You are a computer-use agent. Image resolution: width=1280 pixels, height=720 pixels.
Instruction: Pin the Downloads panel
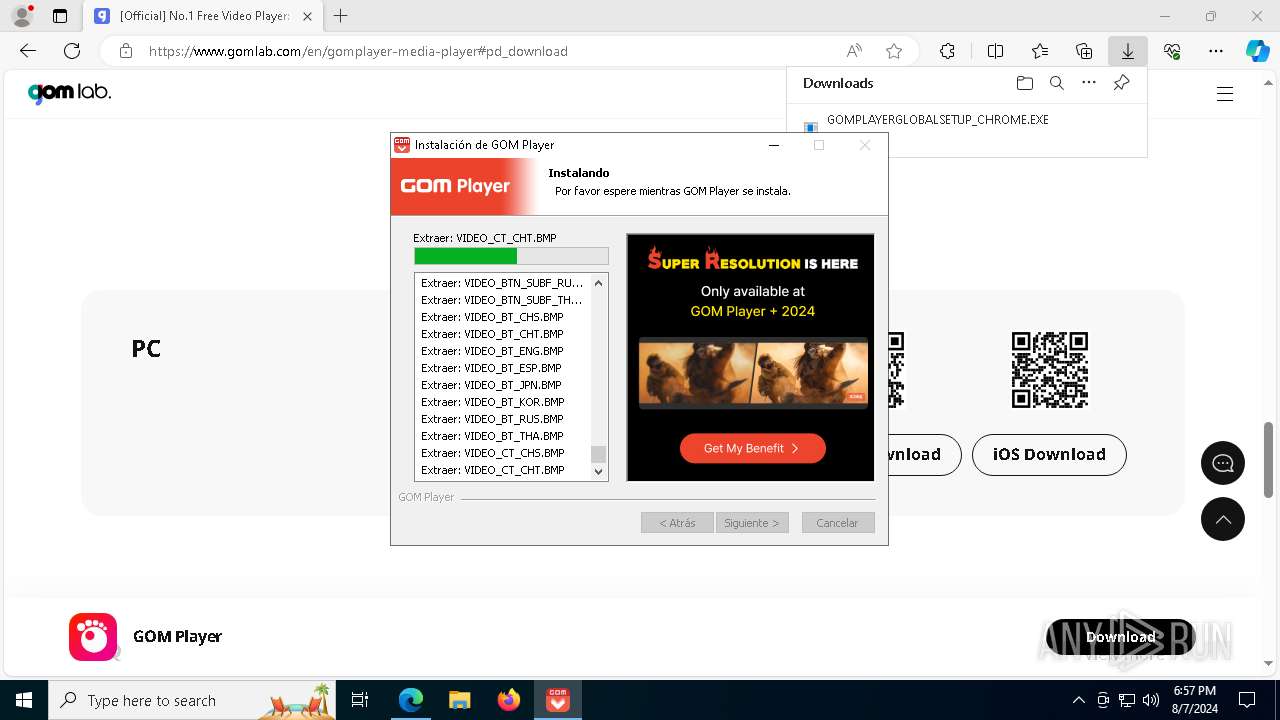point(1121,83)
